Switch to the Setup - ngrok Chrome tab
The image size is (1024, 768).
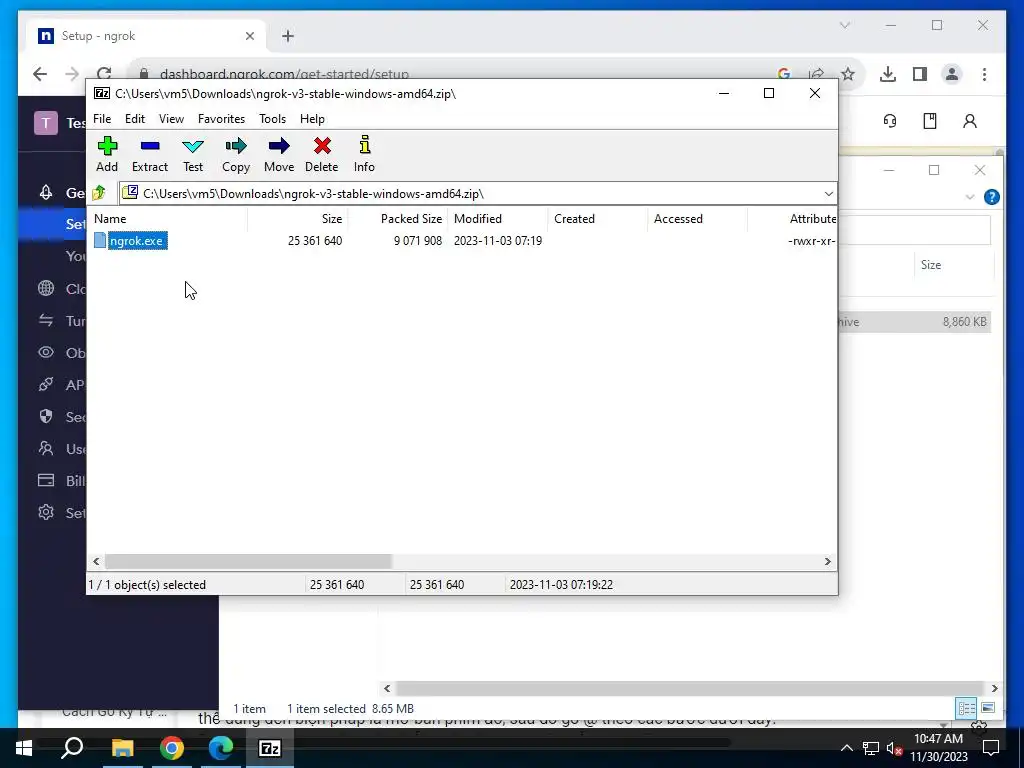(146, 36)
